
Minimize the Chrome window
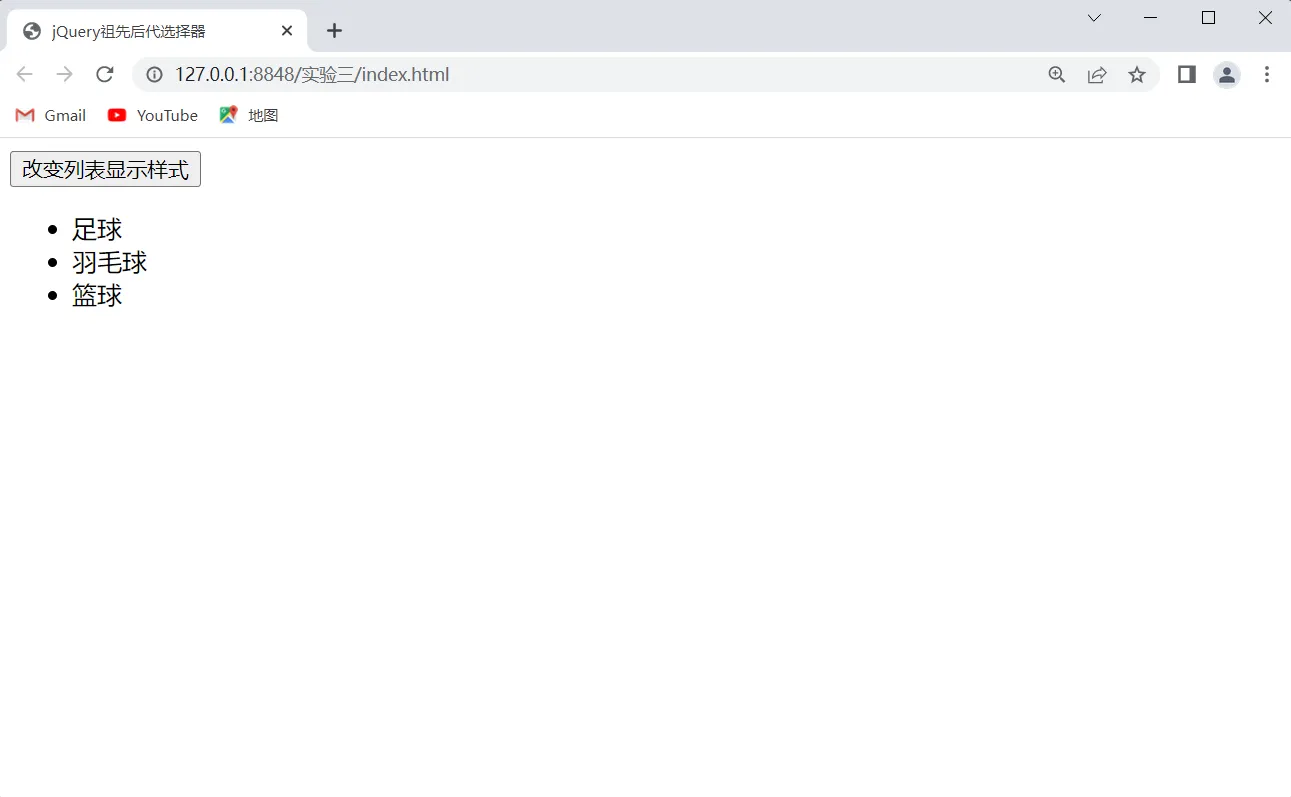(1150, 18)
